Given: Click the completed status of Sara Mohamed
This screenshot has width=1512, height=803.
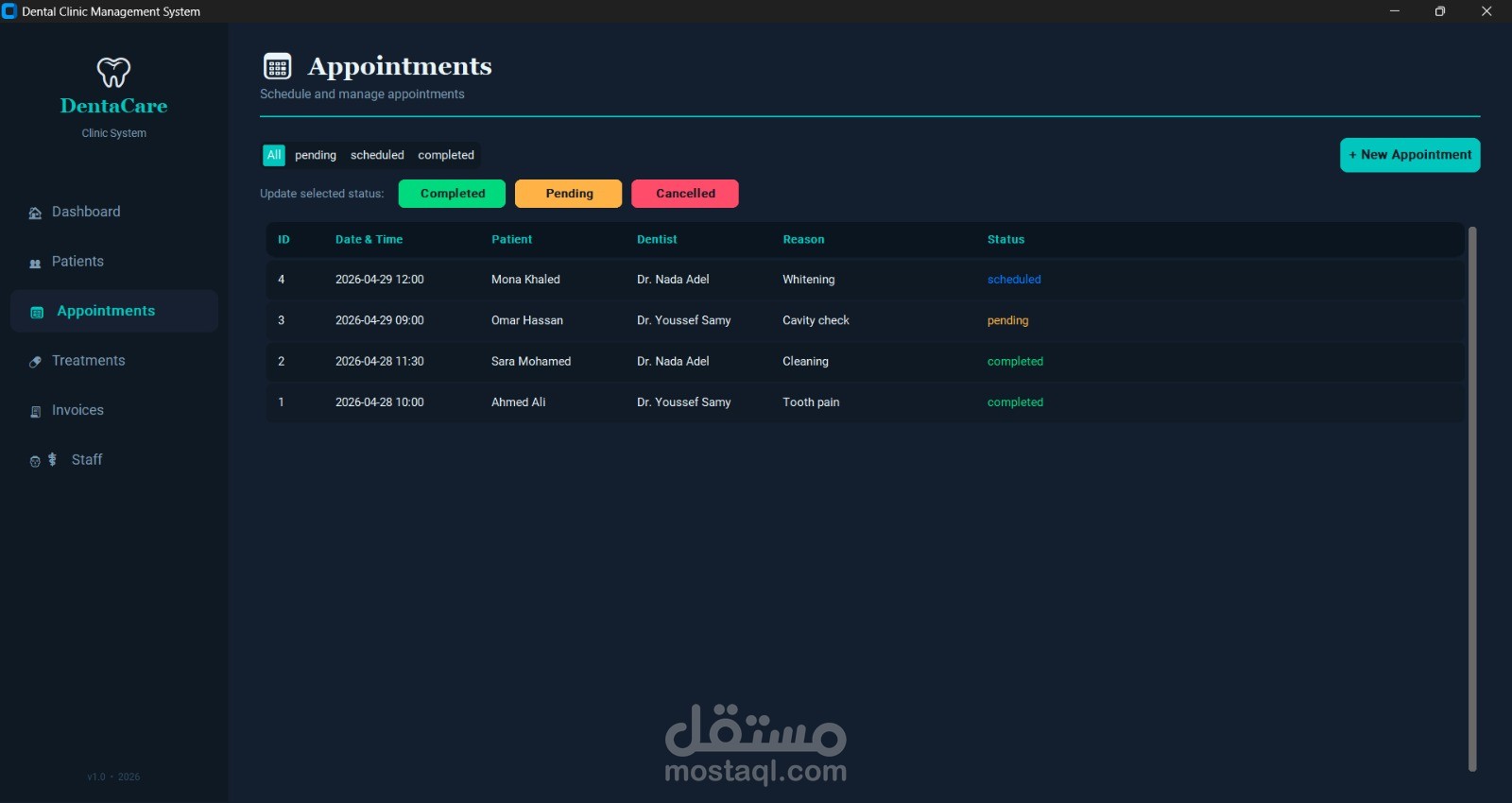Looking at the screenshot, I should 1015,362.
